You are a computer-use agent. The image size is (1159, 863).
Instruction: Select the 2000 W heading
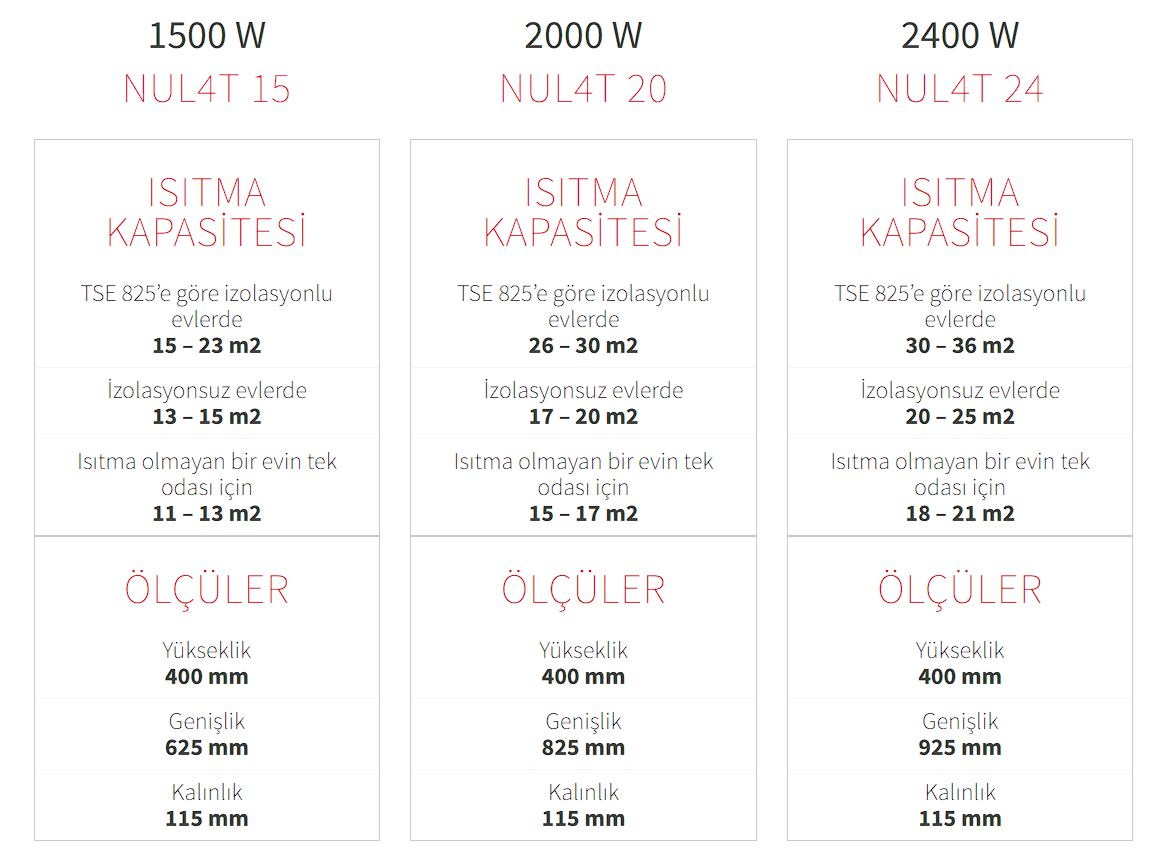click(x=583, y=36)
